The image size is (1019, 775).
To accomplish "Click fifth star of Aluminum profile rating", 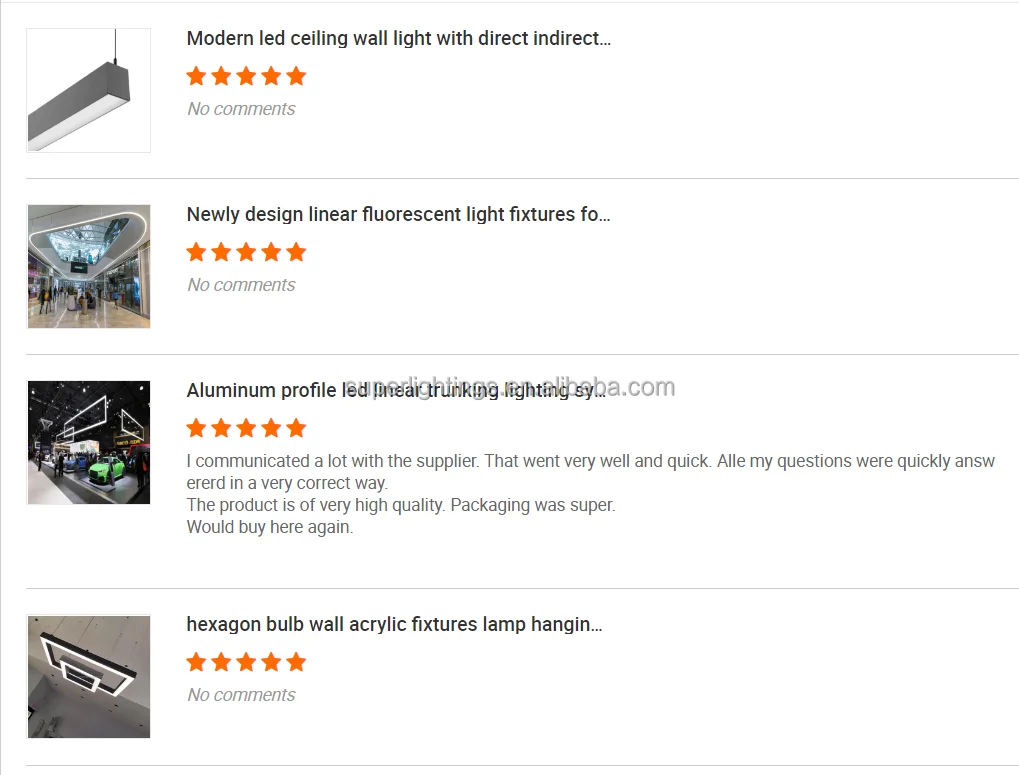I will [296, 428].
